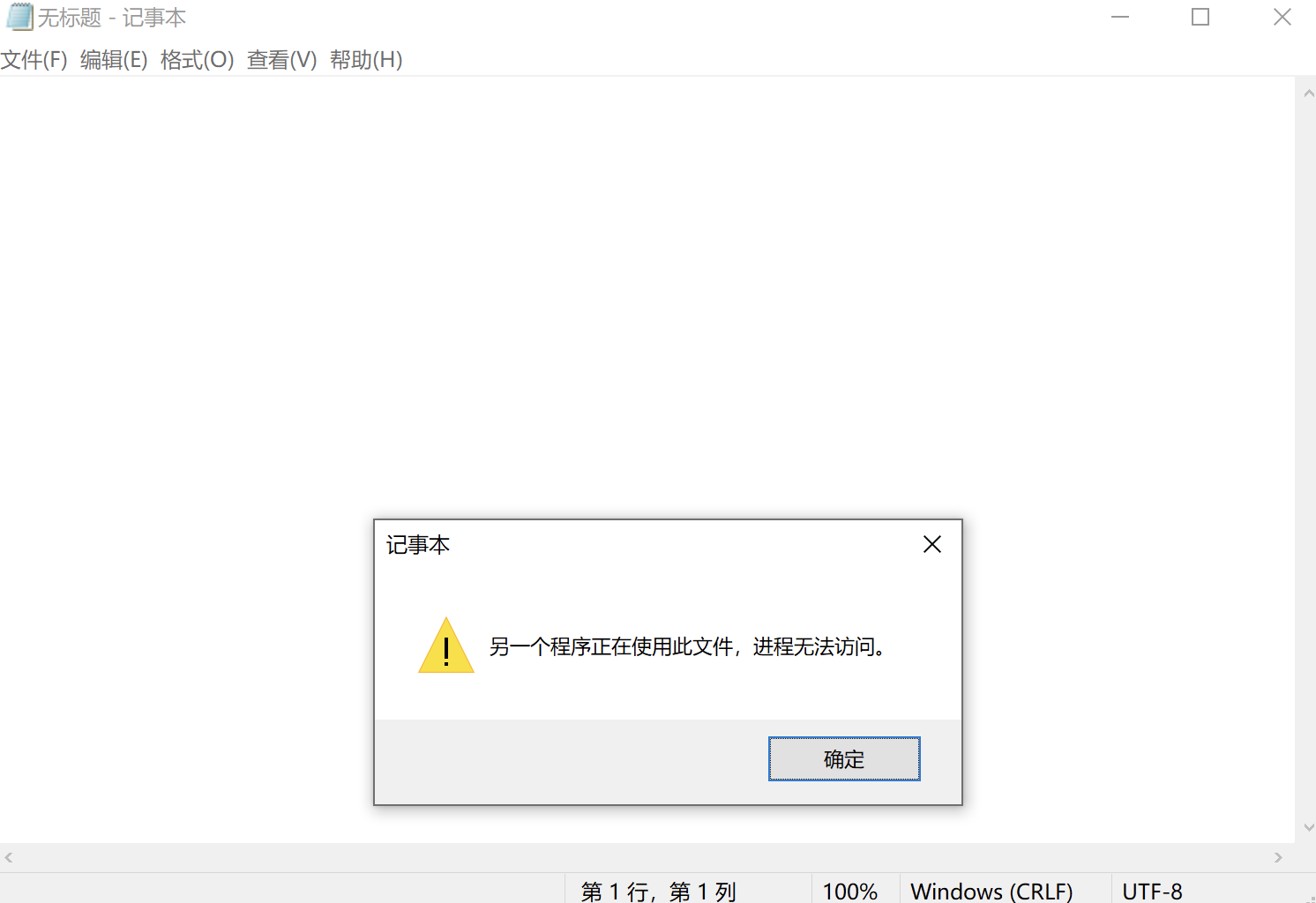Viewport: 1316px width, 903px height.
Task: Open the 文件(F) menu
Action: (34, 60)
